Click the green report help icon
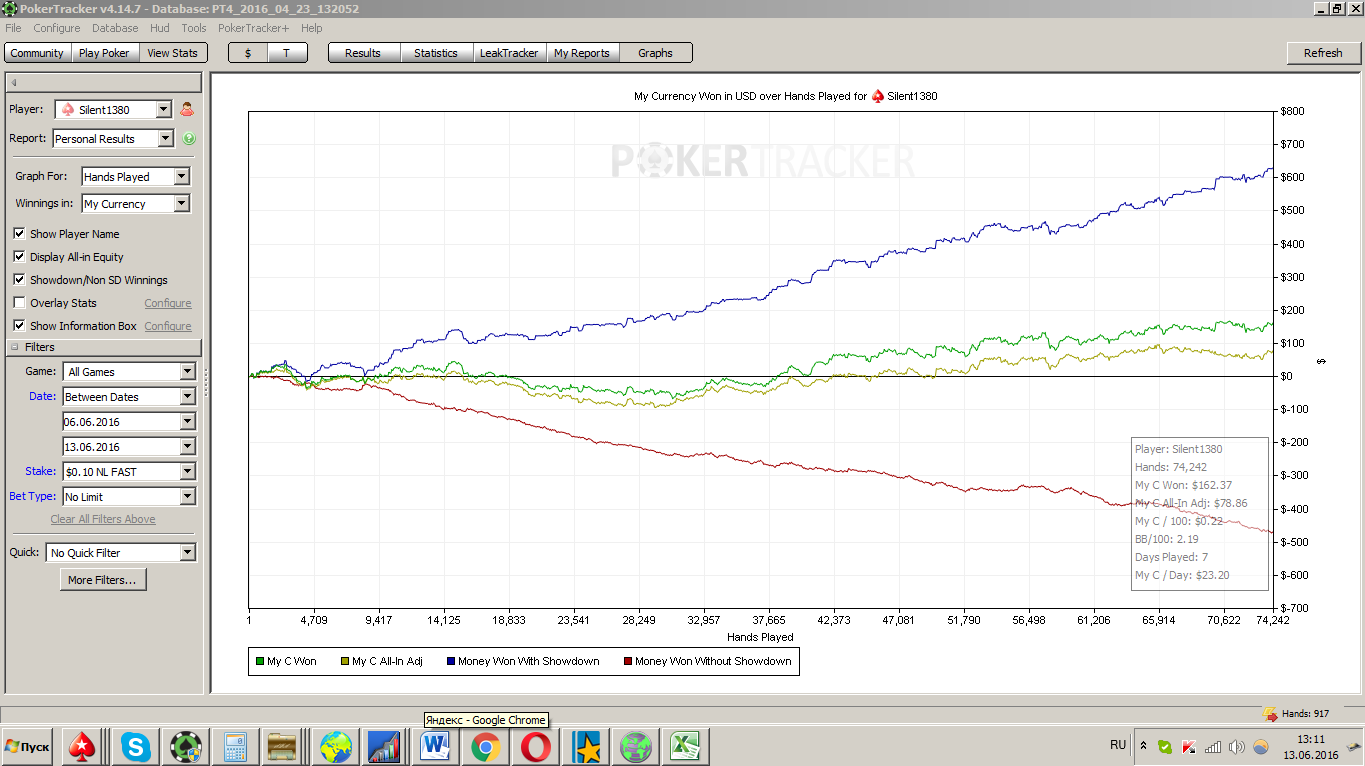This screenshot has width=1365, height=766. tap(189, 139)
